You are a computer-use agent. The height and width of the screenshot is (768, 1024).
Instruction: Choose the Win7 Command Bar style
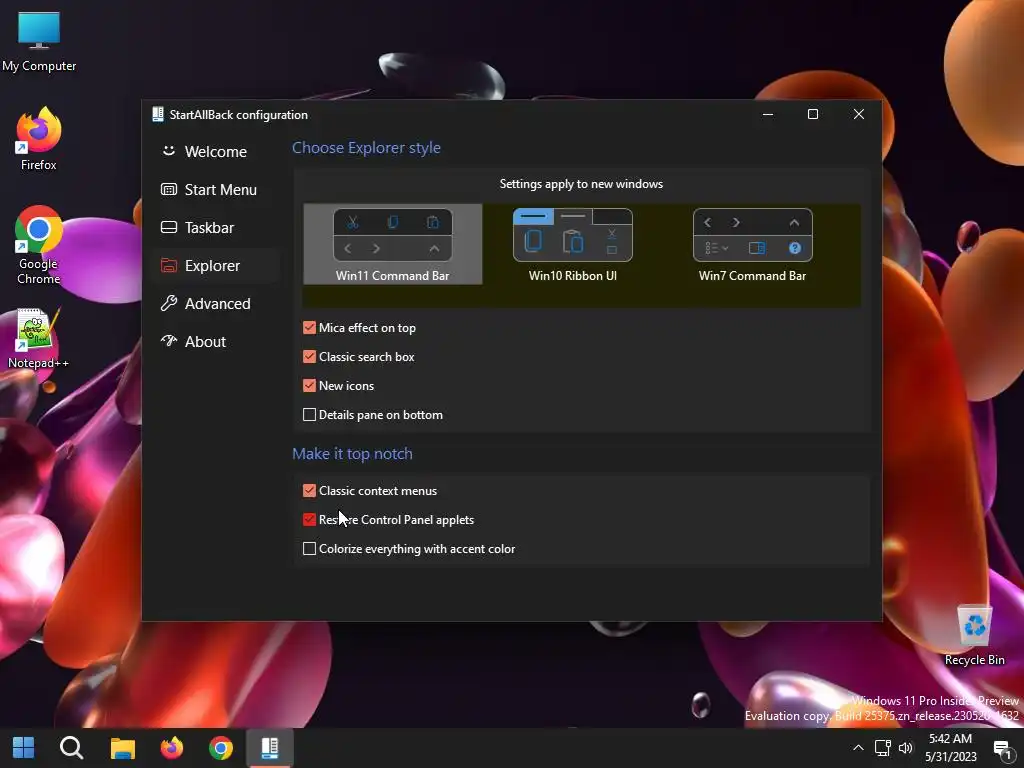pyautogui.click(x=752, y=244)
